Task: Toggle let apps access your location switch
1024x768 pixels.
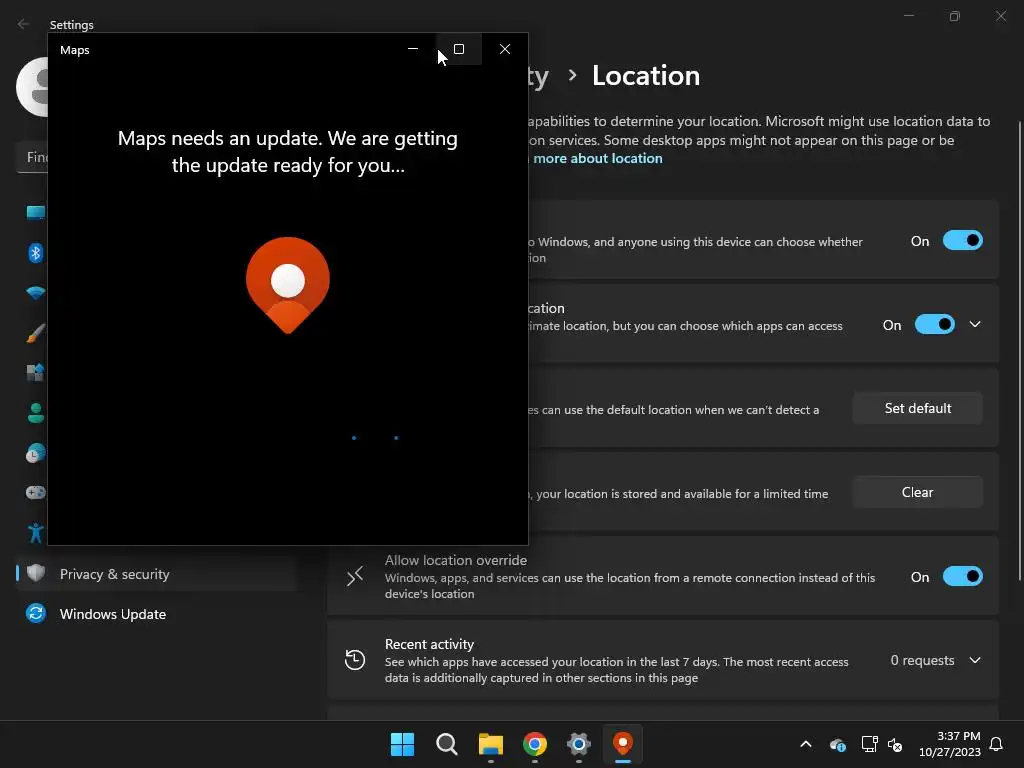Action: coord(935,325)
